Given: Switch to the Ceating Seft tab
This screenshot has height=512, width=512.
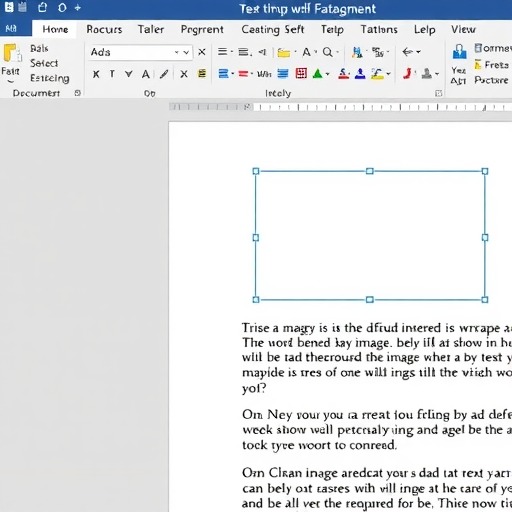Looking at the screenshot, I should point(273,30).
